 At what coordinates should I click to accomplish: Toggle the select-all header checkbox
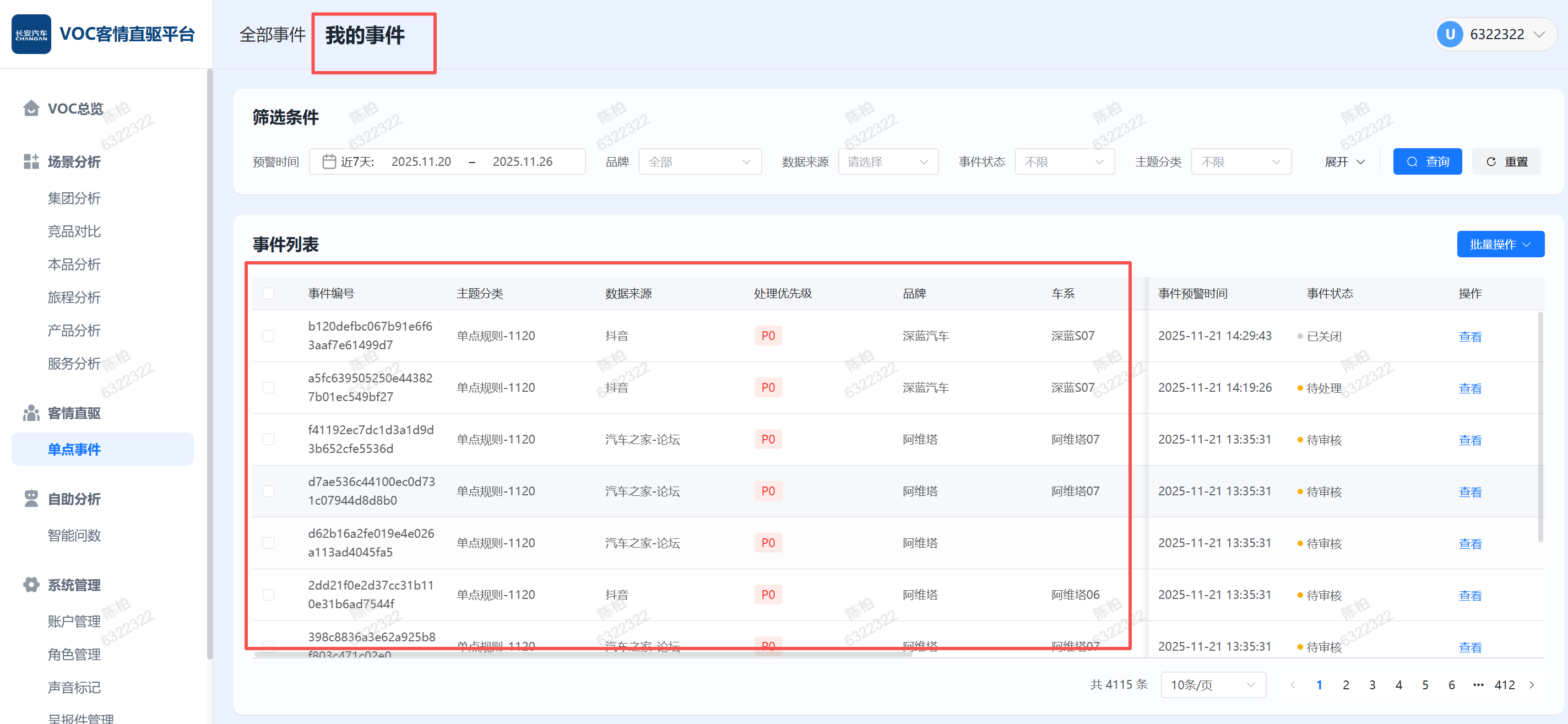(x=268, y=294)
